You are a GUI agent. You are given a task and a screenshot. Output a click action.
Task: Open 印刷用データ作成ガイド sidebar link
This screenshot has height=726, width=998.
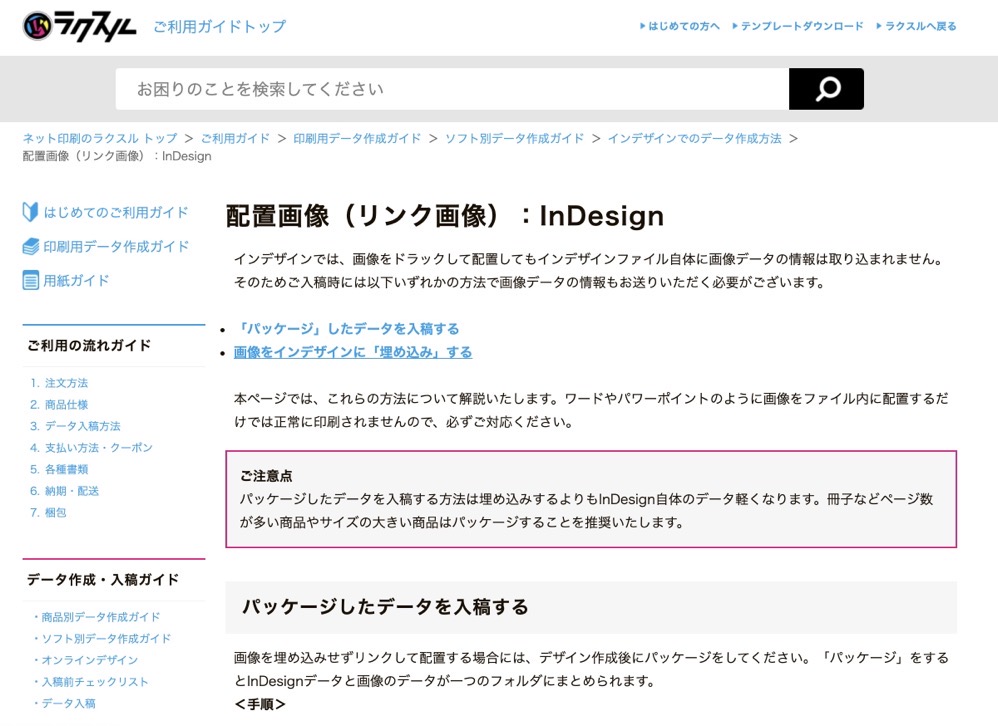(116, 246)
